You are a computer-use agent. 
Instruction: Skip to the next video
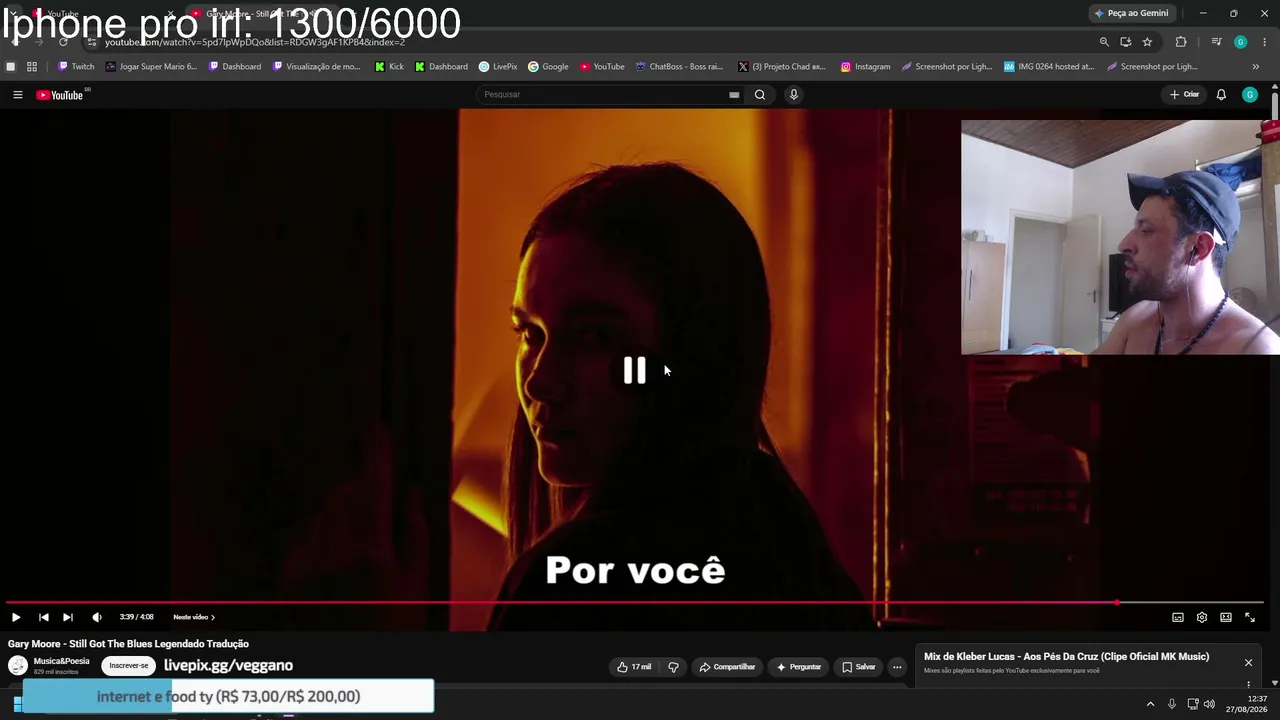point(67,617)
